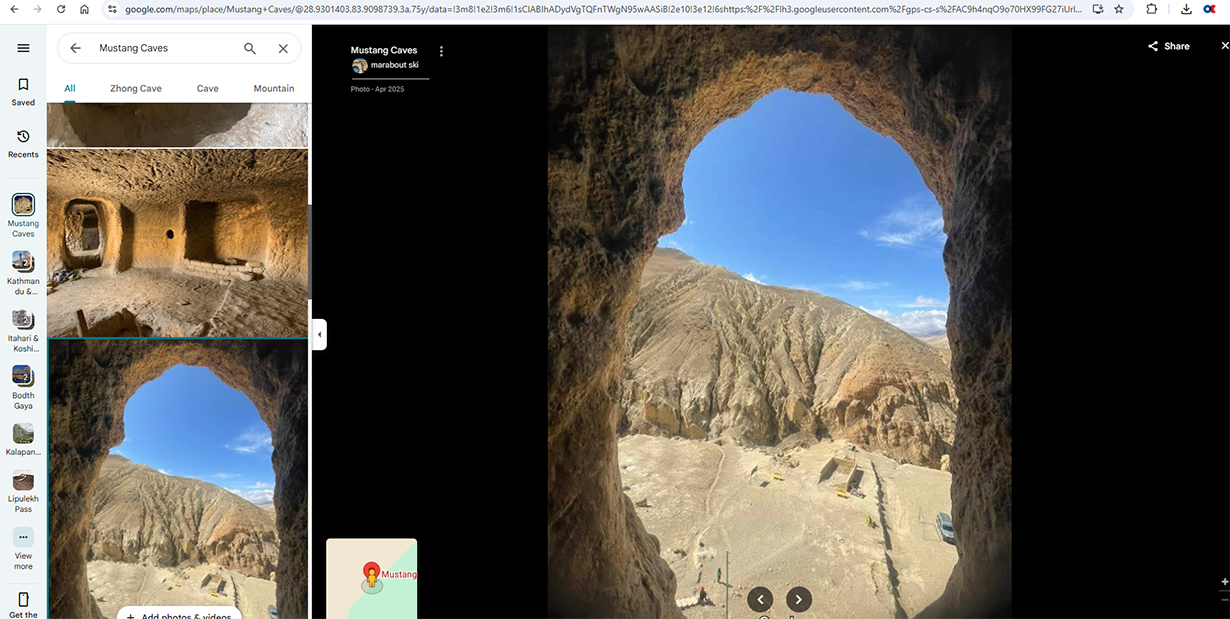
Task: Click the Photo - Apr 2025 date text
Action: [377, 89]
